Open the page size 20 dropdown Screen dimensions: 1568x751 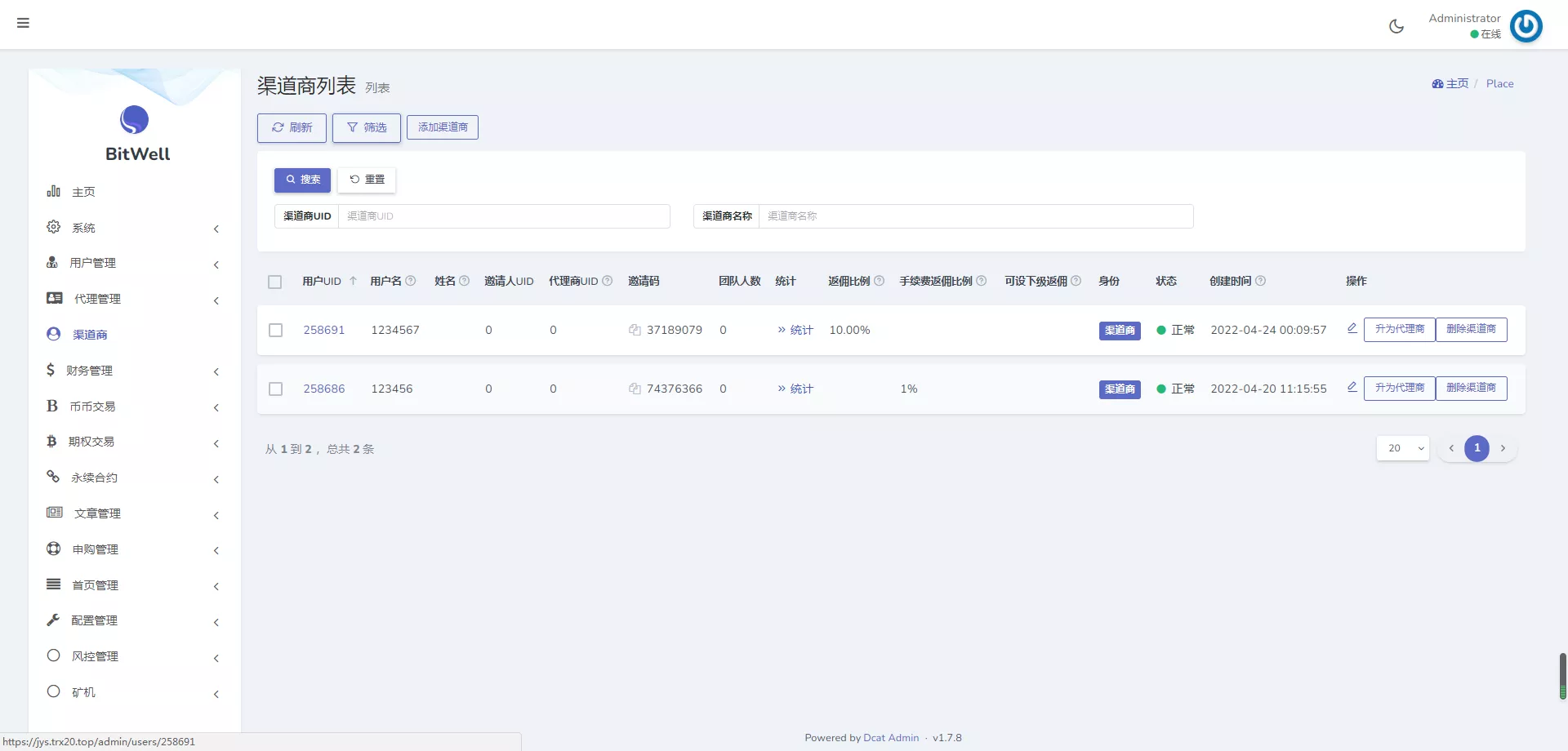tap(1402, 448)
